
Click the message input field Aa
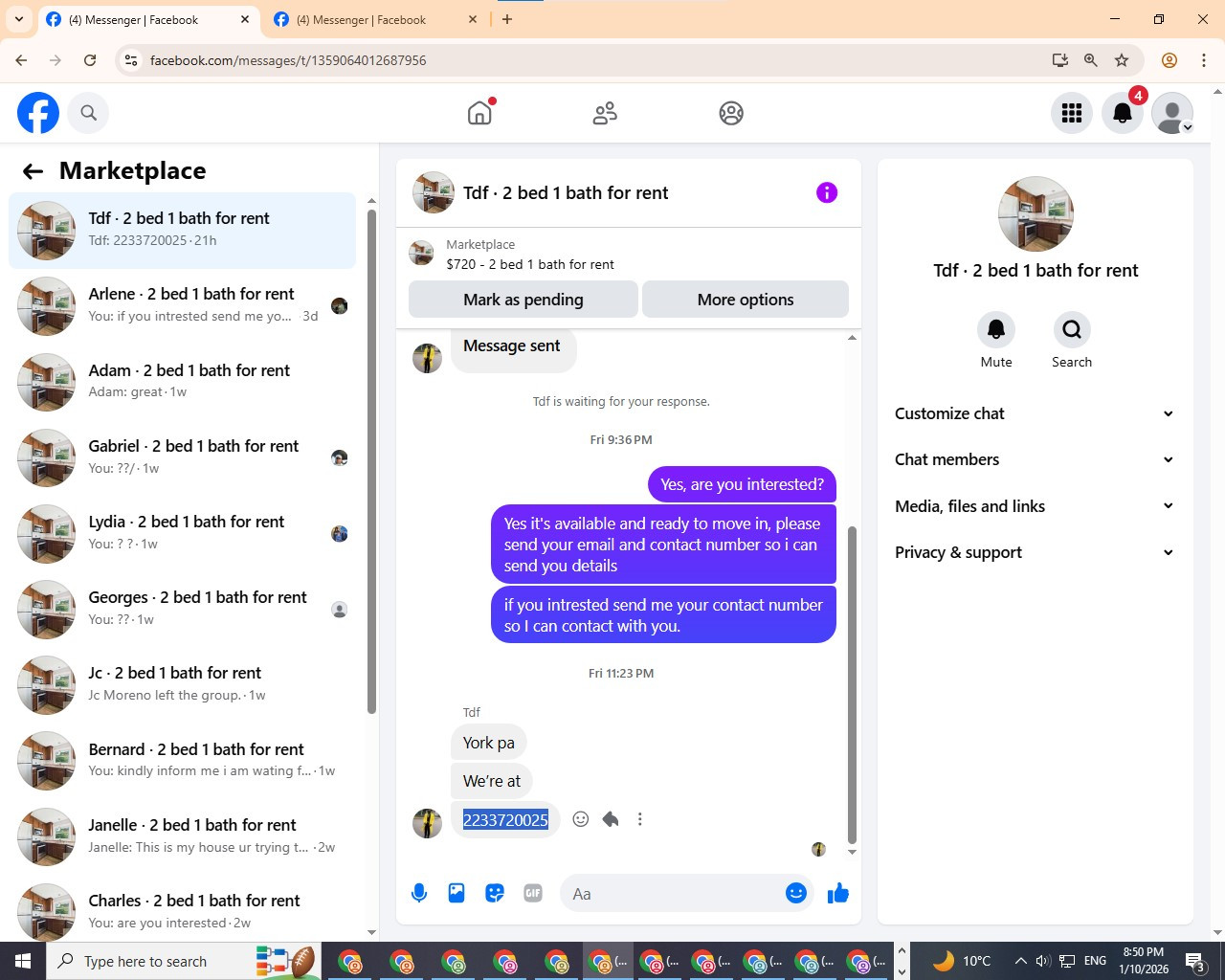point(670,894)
